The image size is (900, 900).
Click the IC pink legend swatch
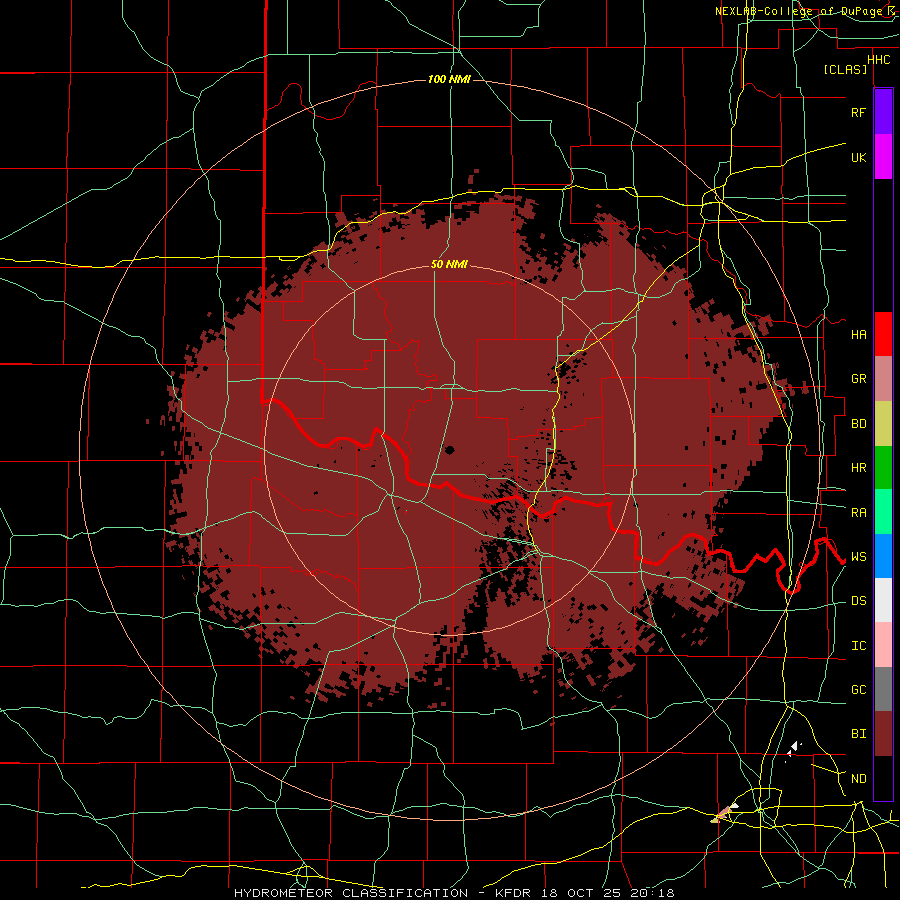coord(883,645)
